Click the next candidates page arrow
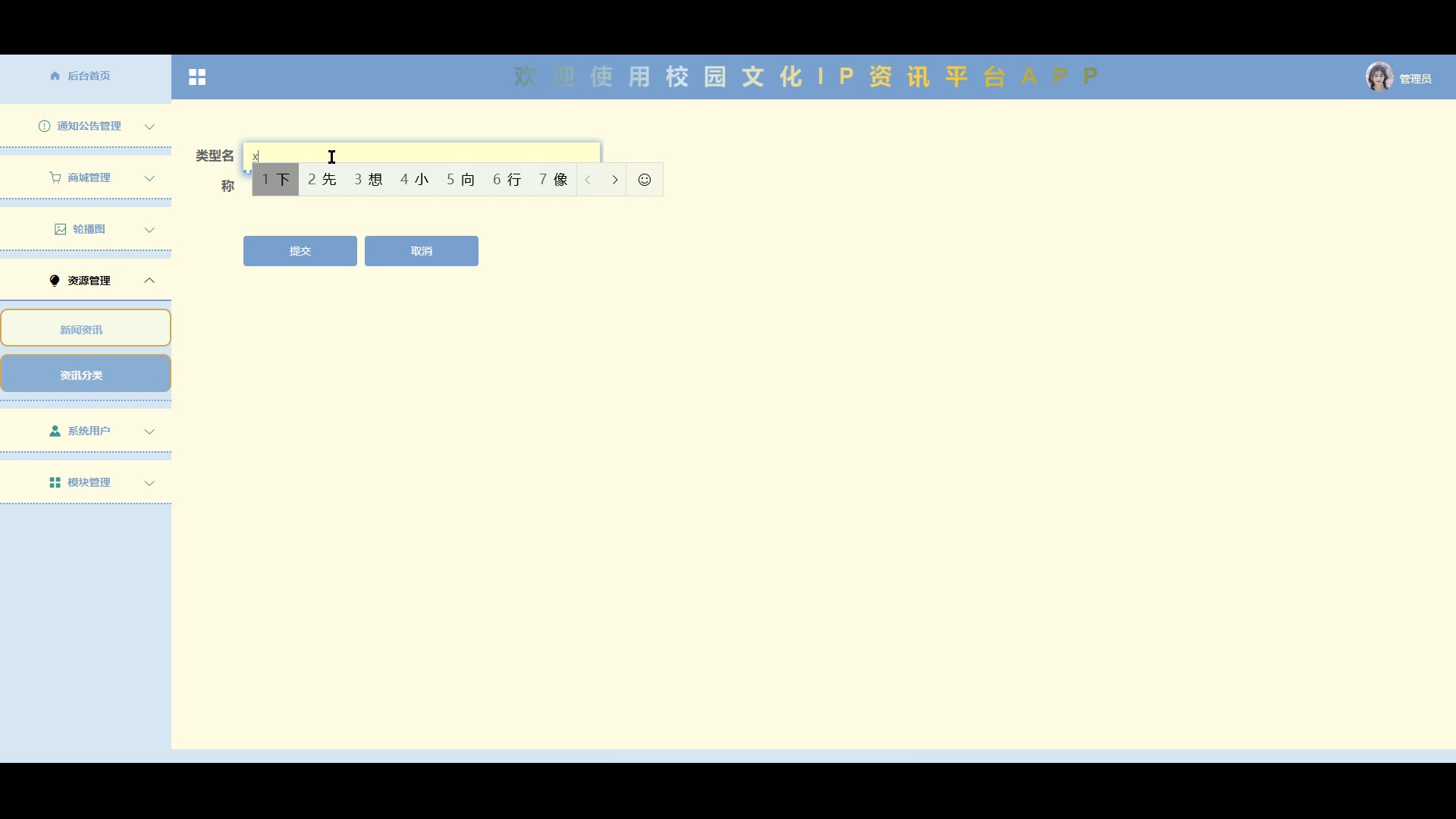This screenshot has width=1456, height=819. click(x=615, y=180)
